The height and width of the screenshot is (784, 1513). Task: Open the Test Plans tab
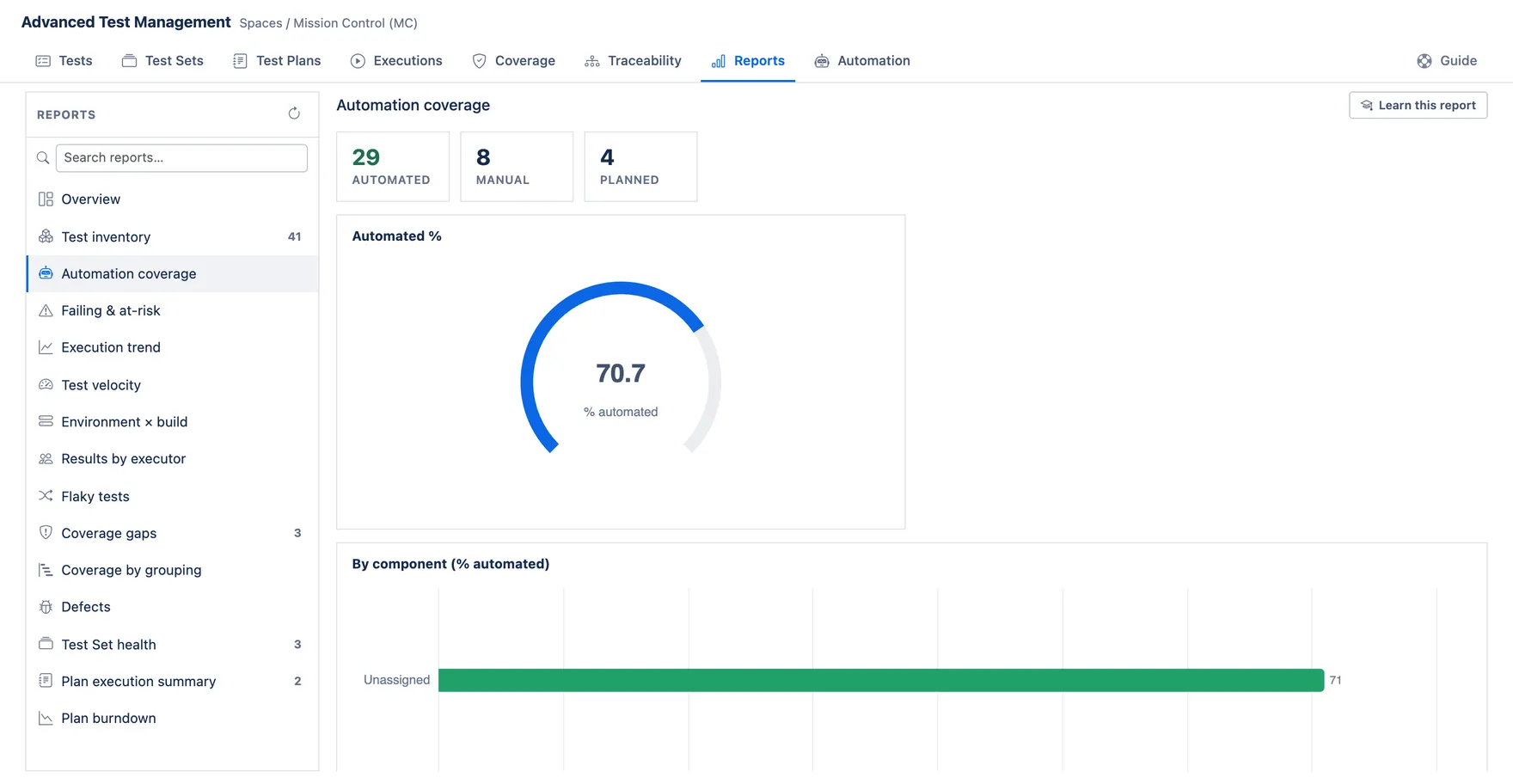[x=277, y=61]
